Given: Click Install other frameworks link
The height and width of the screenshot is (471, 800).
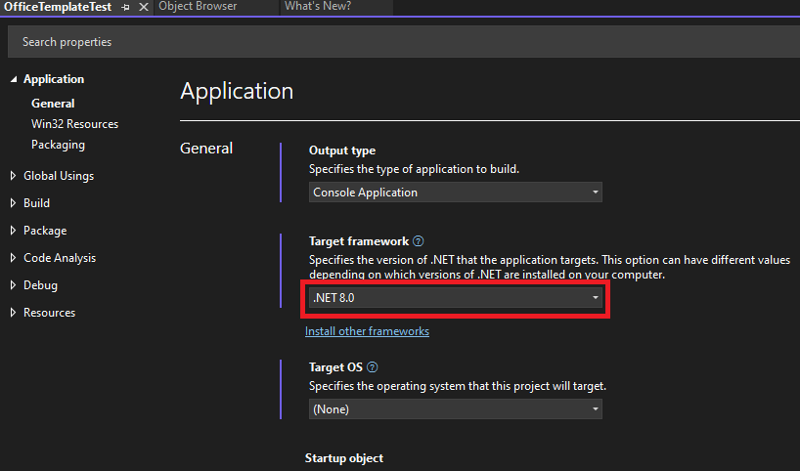Looking at the screenshot, I should pyautogui.click(x=367, y=331).
